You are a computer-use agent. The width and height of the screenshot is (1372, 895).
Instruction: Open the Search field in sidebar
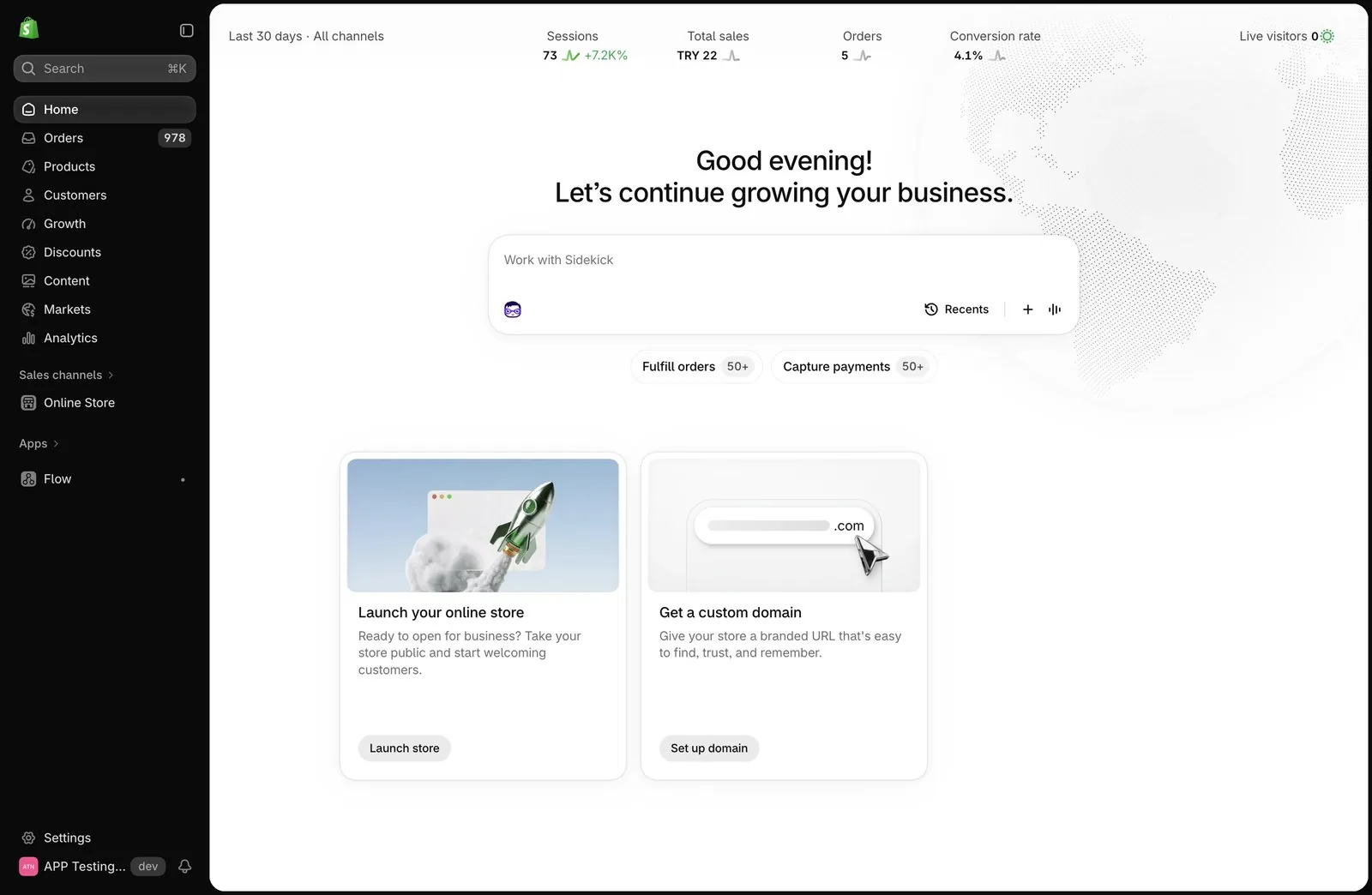click(x=105, y=69)
